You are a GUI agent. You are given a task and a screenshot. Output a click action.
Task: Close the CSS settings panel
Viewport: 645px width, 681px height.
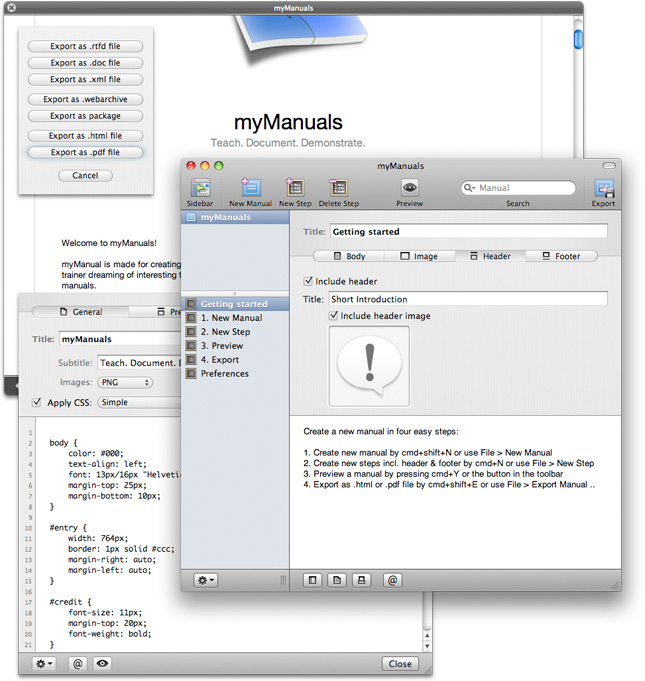click(x=400, y=663)
